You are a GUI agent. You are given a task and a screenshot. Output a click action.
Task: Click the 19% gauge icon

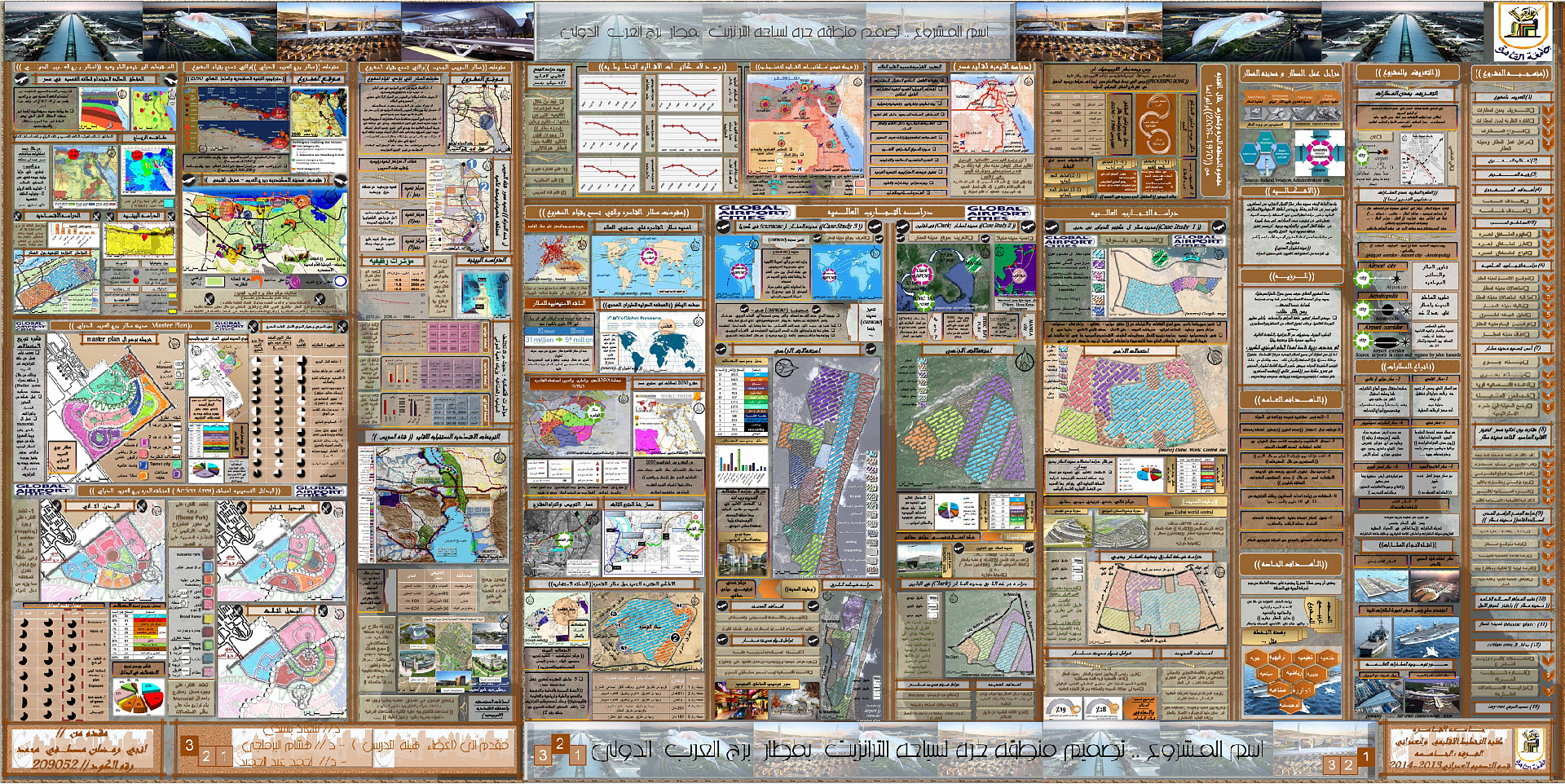click(x=1060, y=708)
